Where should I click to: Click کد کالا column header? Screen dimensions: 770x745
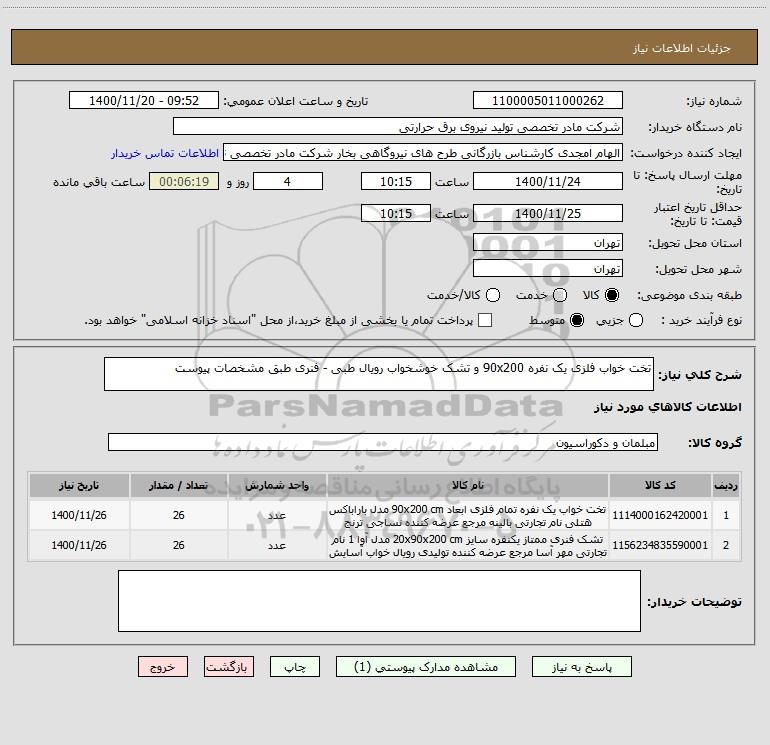pos(660,485)
